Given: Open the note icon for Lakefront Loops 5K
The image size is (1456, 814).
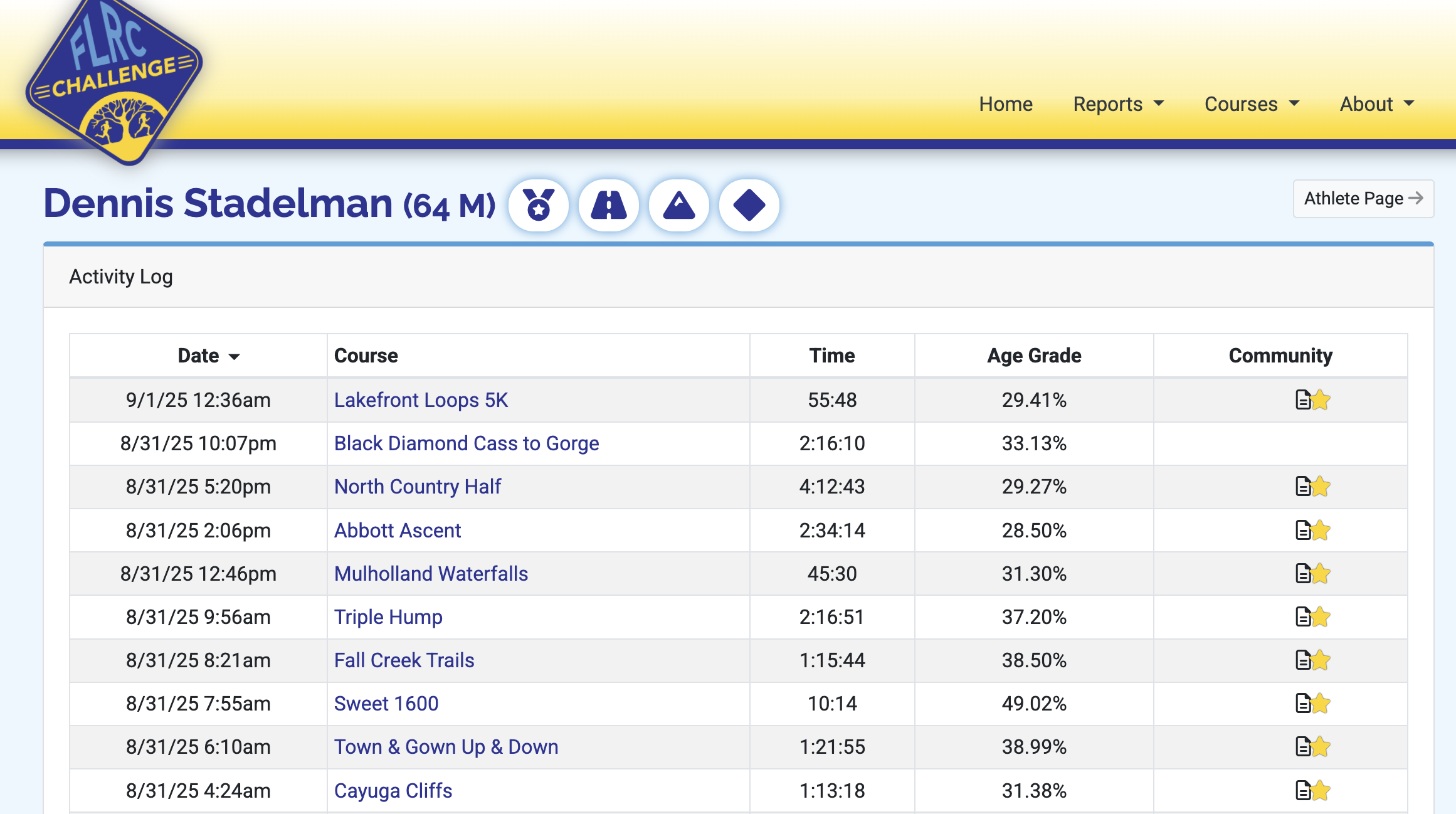Looking at the screenshot, I should (x=1302, y=400).
